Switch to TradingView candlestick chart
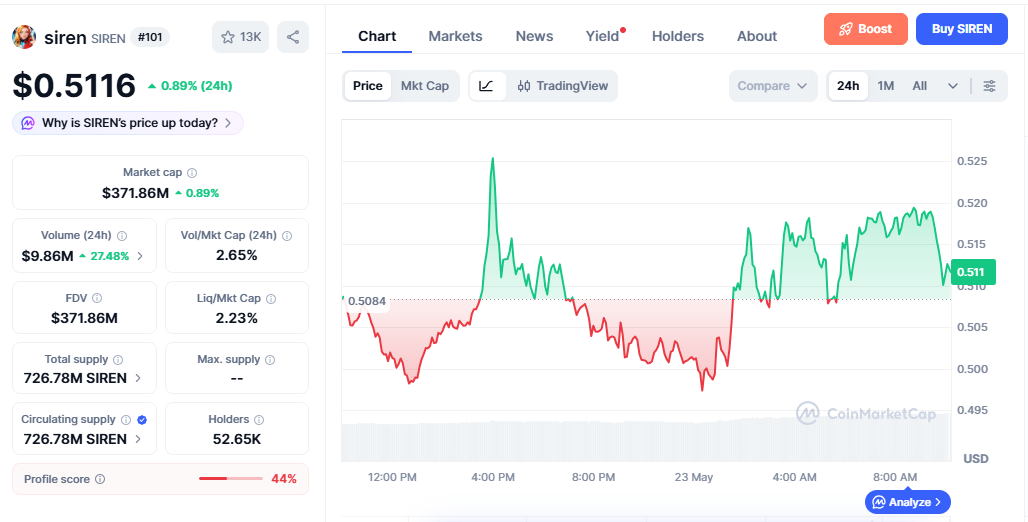 [x=563, y=86]
